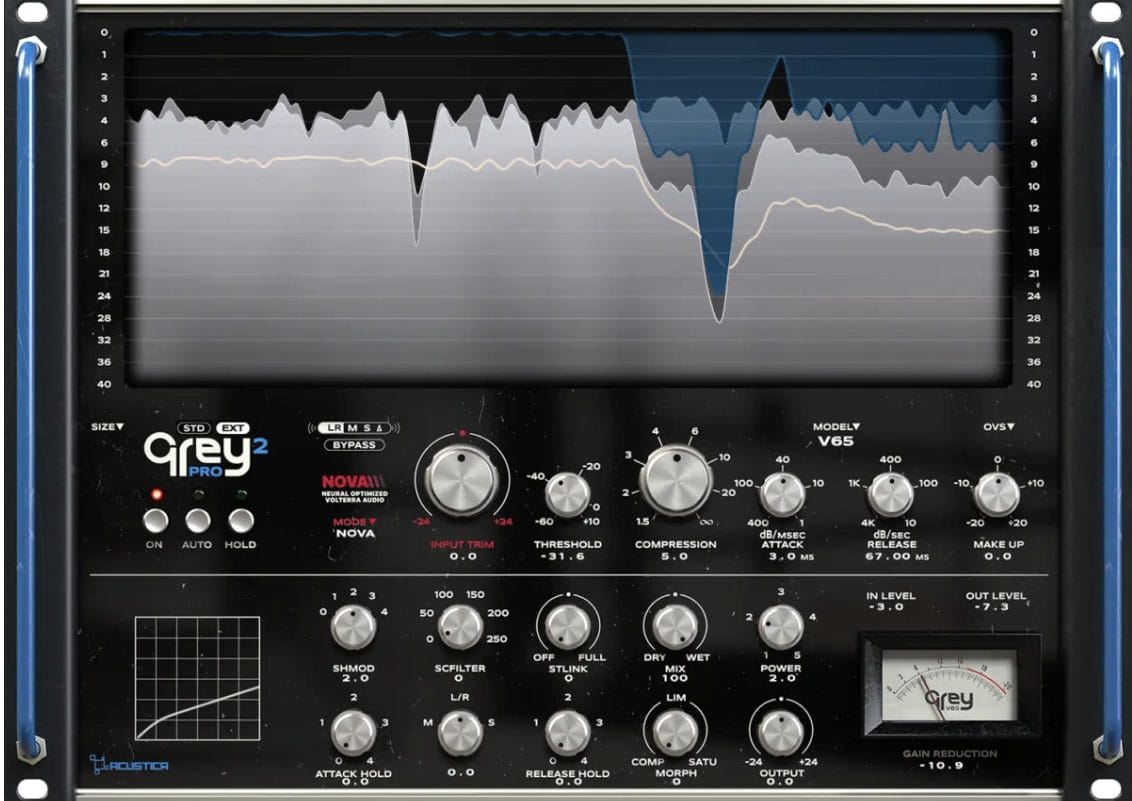Click the gain reduction VU meter
This screenshot has height=801, width=1132.
tap(949, 684)
